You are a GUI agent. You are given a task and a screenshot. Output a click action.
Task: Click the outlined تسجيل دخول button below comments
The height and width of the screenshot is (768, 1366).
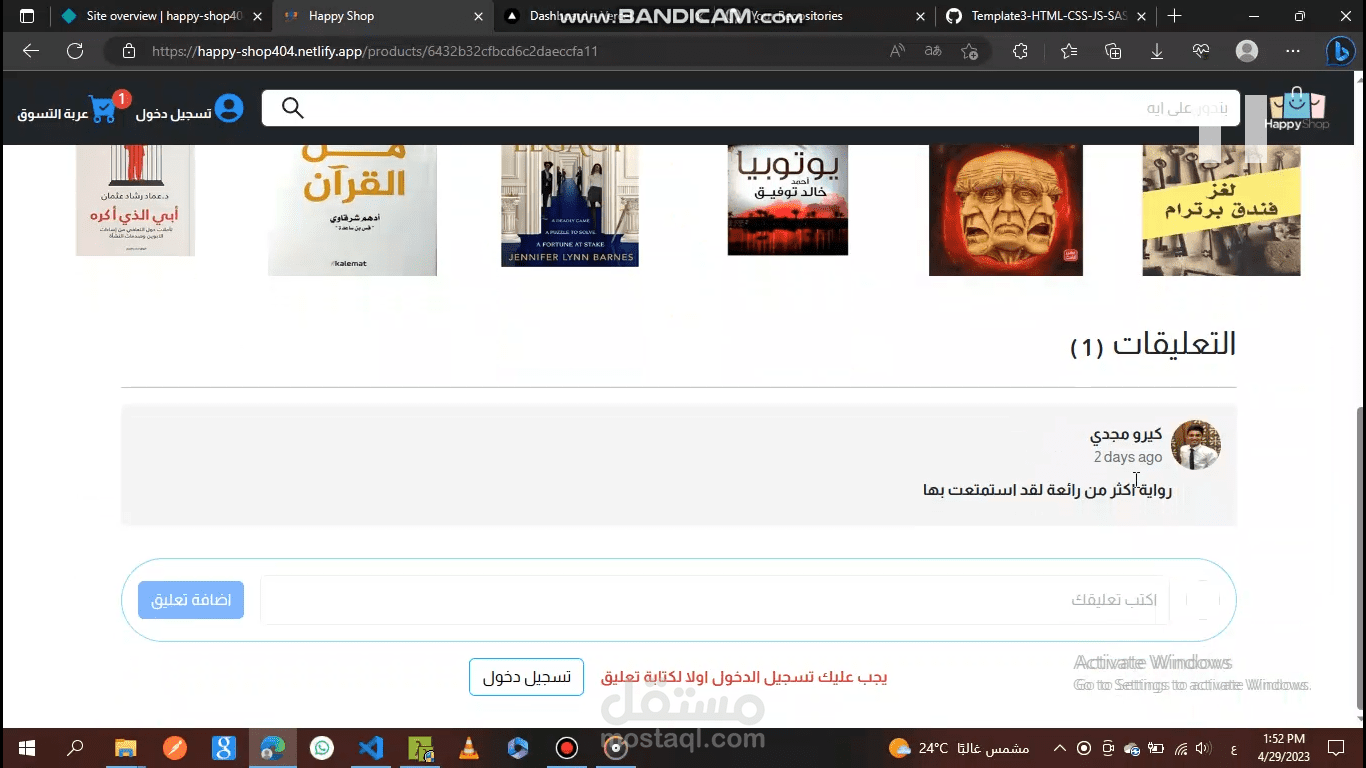[x=526, y=677]
